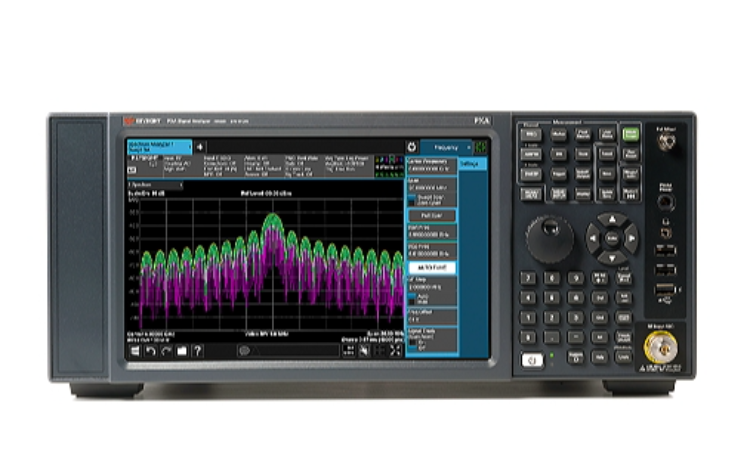This screenshot has height=475, width=750.
Task: Click numeric keypad key 5
Action: [x=551, y=298]
